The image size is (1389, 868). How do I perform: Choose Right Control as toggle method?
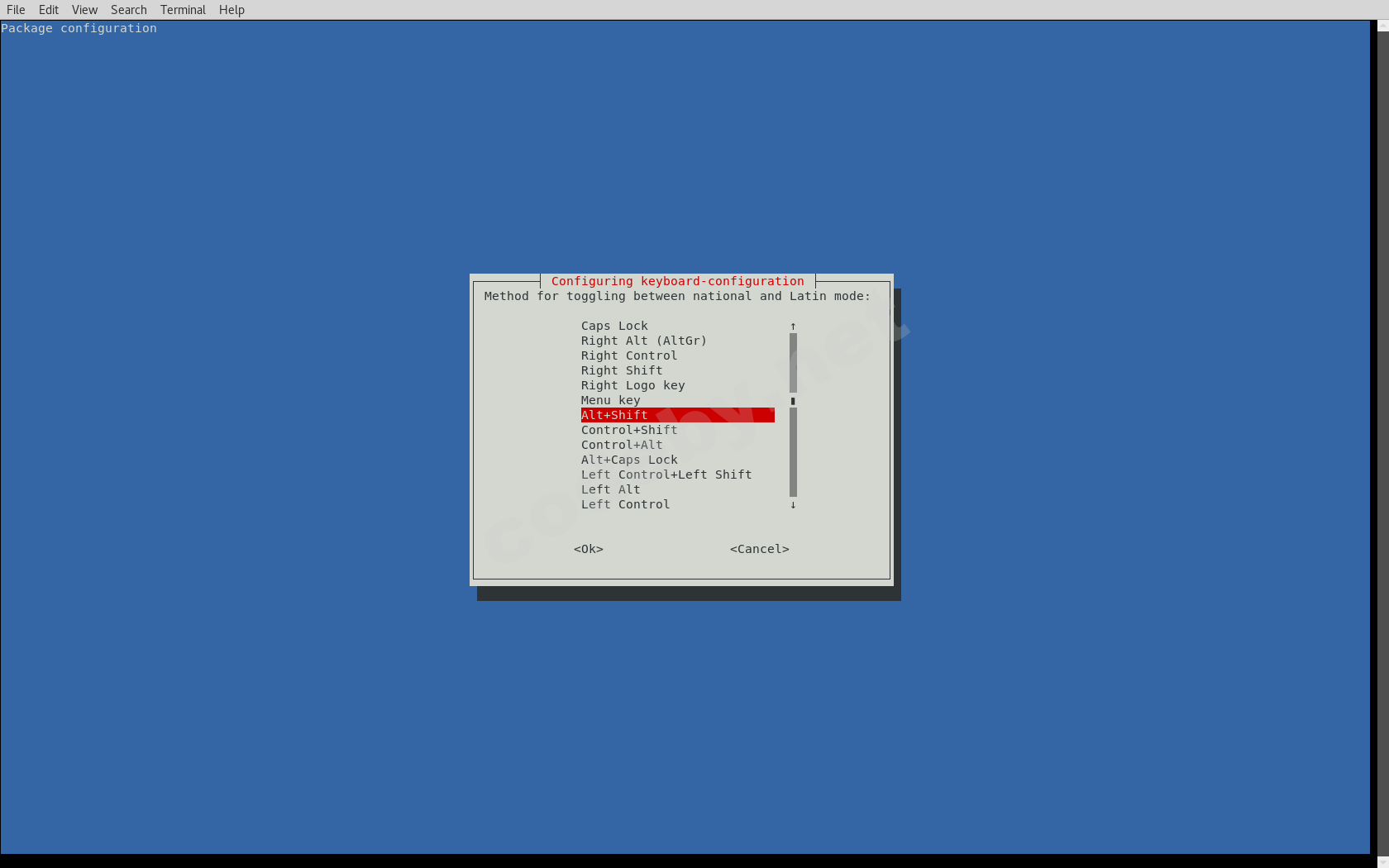628,355
